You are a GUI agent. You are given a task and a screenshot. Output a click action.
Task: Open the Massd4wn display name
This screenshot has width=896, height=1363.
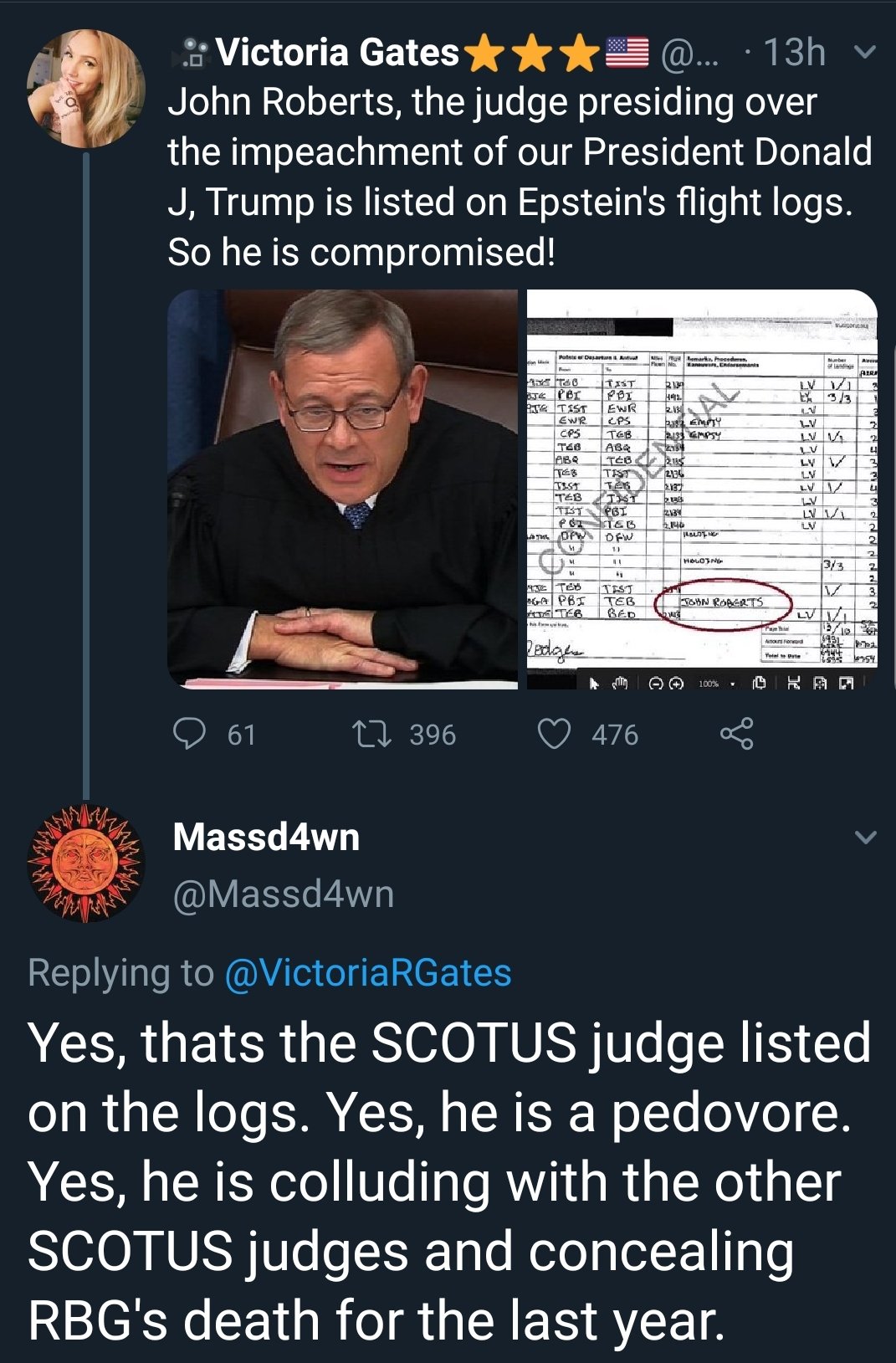tap(266, 837)
